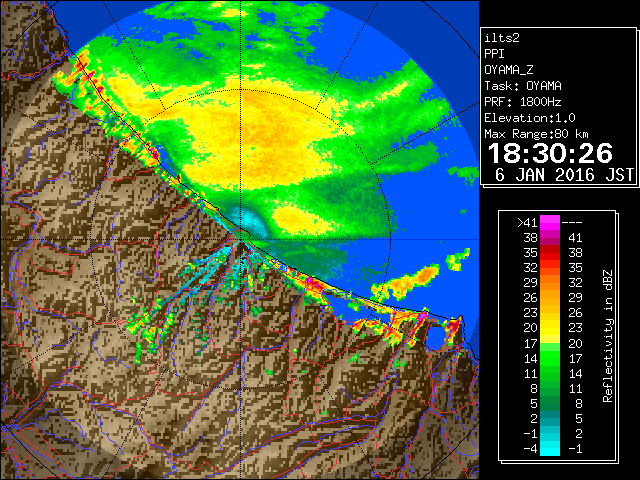640x480 pixels.
Task: Click the 'Max Range:80 km' line
Action: 536,134
